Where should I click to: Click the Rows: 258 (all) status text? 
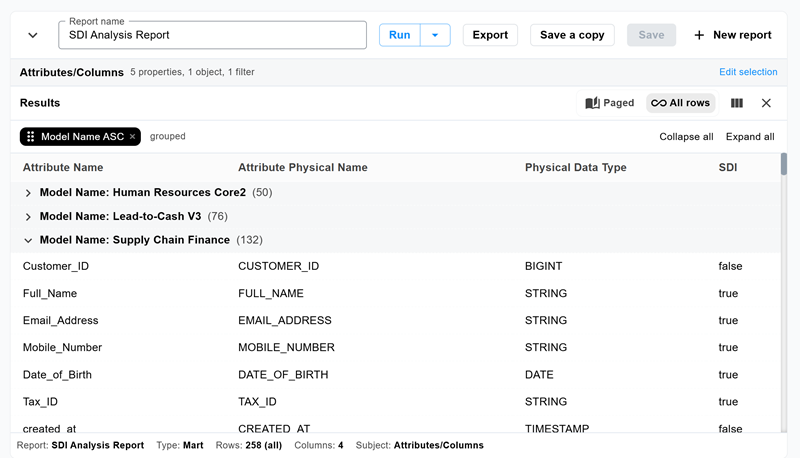[248, 445]
